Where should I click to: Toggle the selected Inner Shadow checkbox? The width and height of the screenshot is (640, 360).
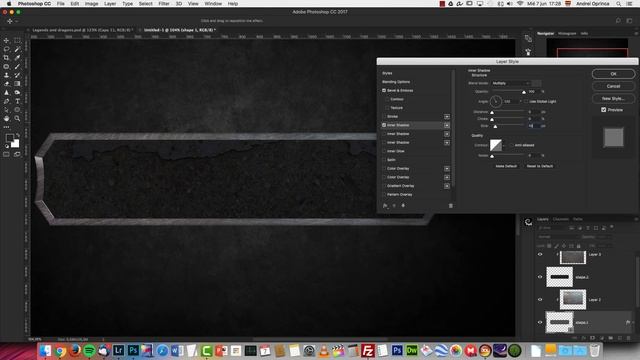tap(384, 125)
